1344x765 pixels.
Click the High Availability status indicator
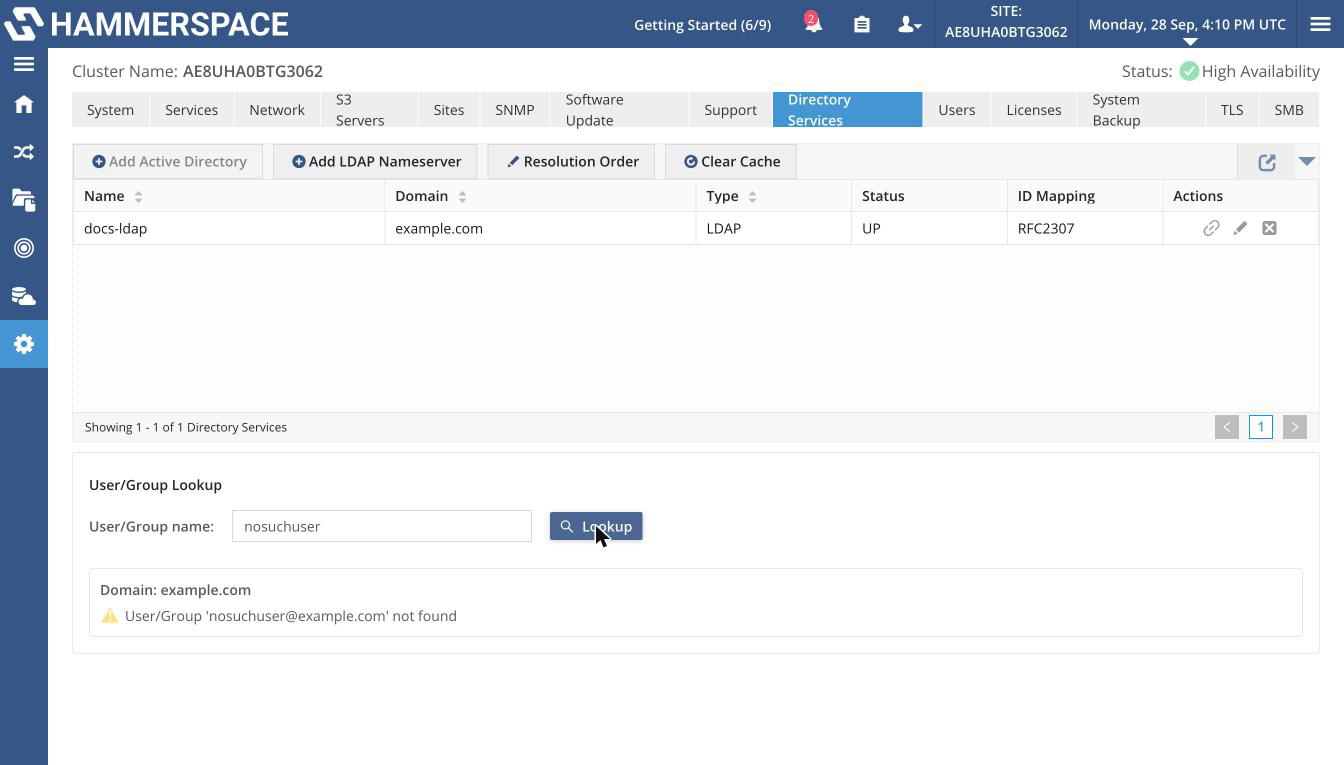pos(1250,71)
